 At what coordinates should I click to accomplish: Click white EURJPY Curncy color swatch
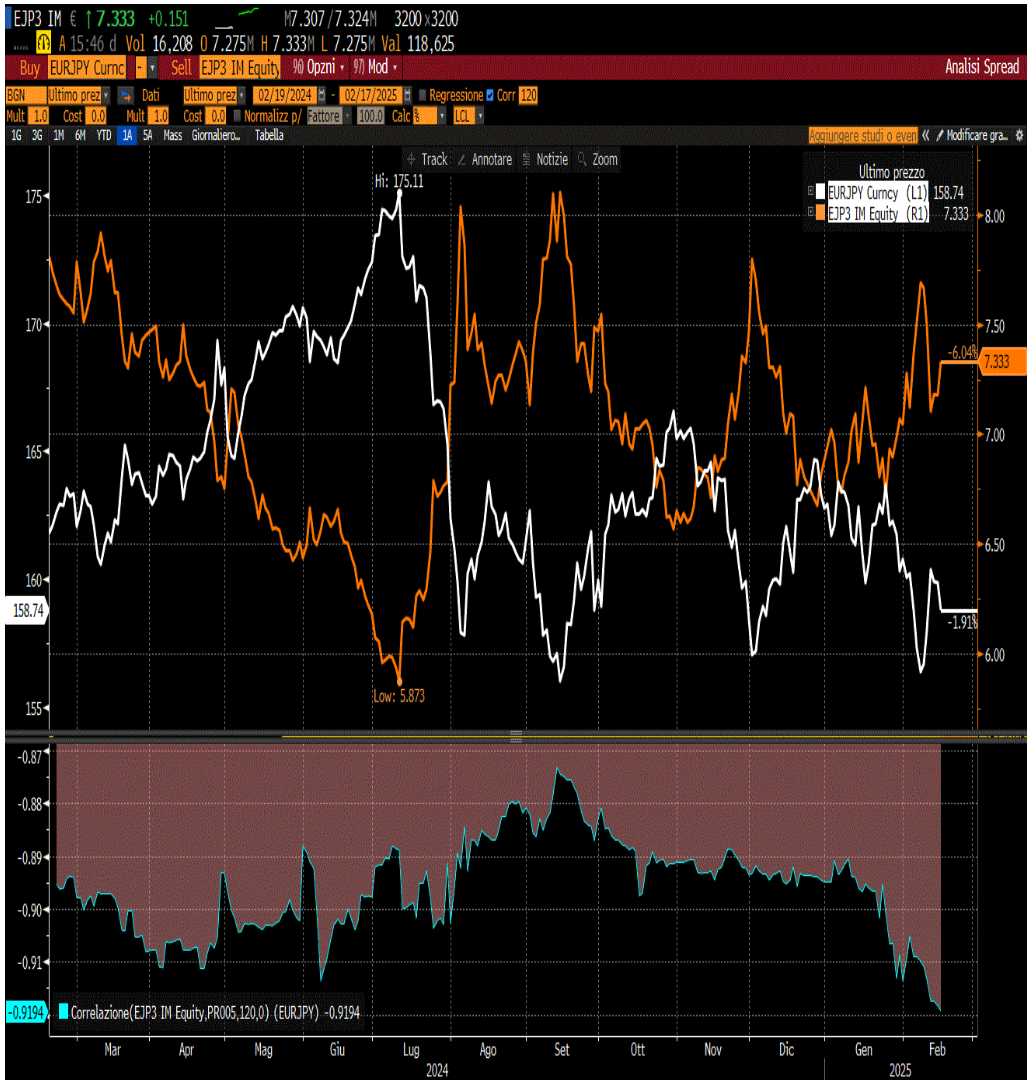tap(821, 192)
